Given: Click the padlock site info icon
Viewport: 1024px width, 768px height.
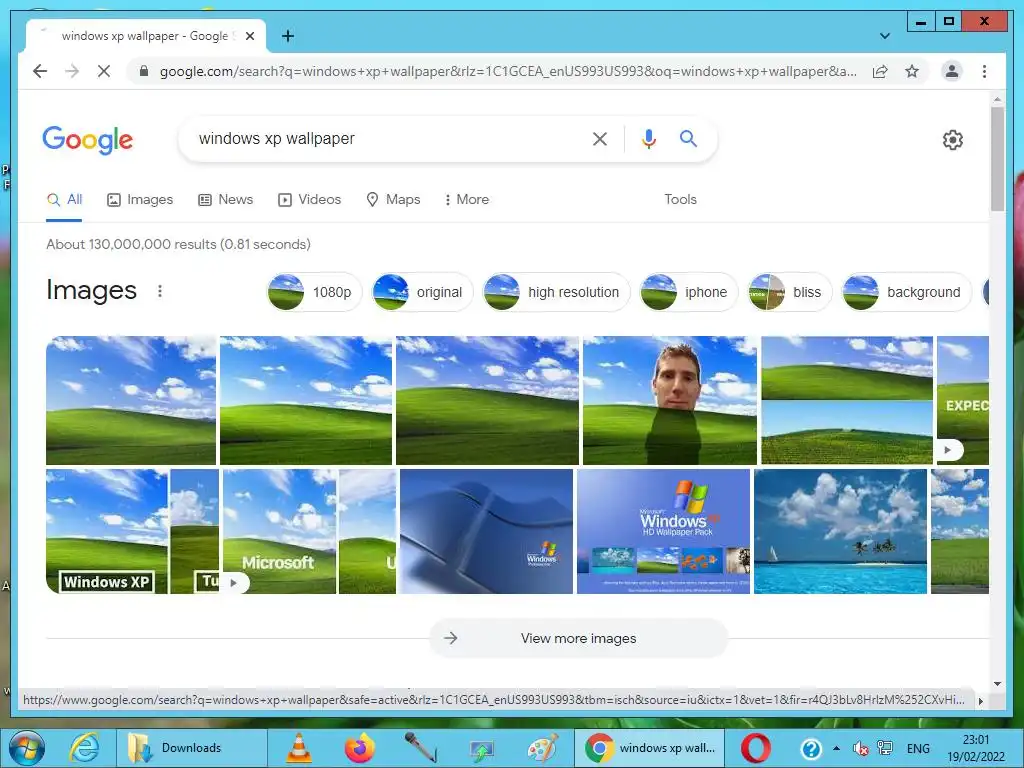Looking at the screenshot, I should pos(144,71).
